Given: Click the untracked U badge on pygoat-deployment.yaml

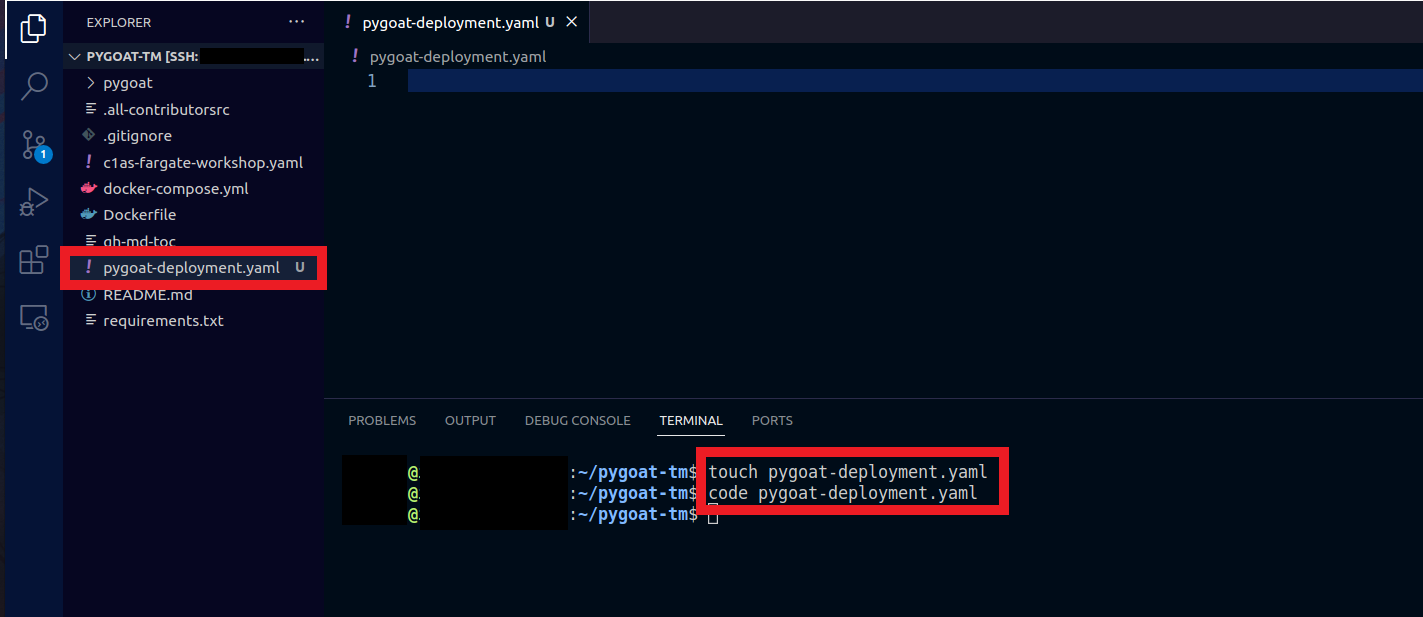Looking at the screenshot, I should tap(300, 267).
